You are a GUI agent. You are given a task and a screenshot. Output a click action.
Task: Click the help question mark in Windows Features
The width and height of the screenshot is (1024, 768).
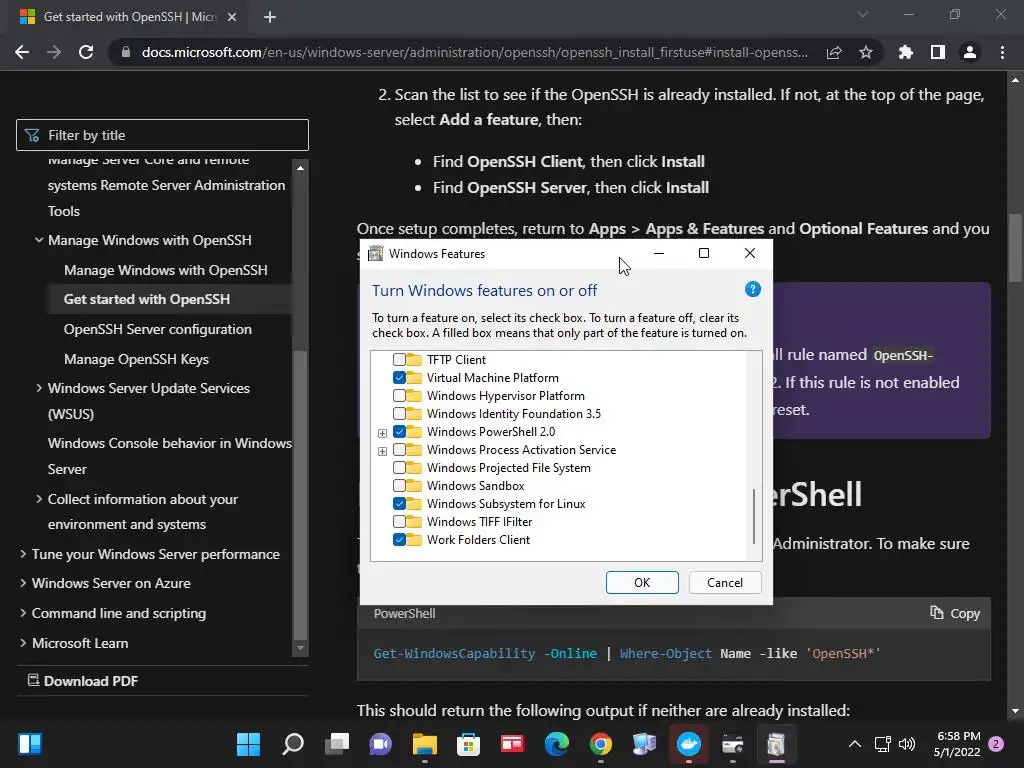[752, 289]
